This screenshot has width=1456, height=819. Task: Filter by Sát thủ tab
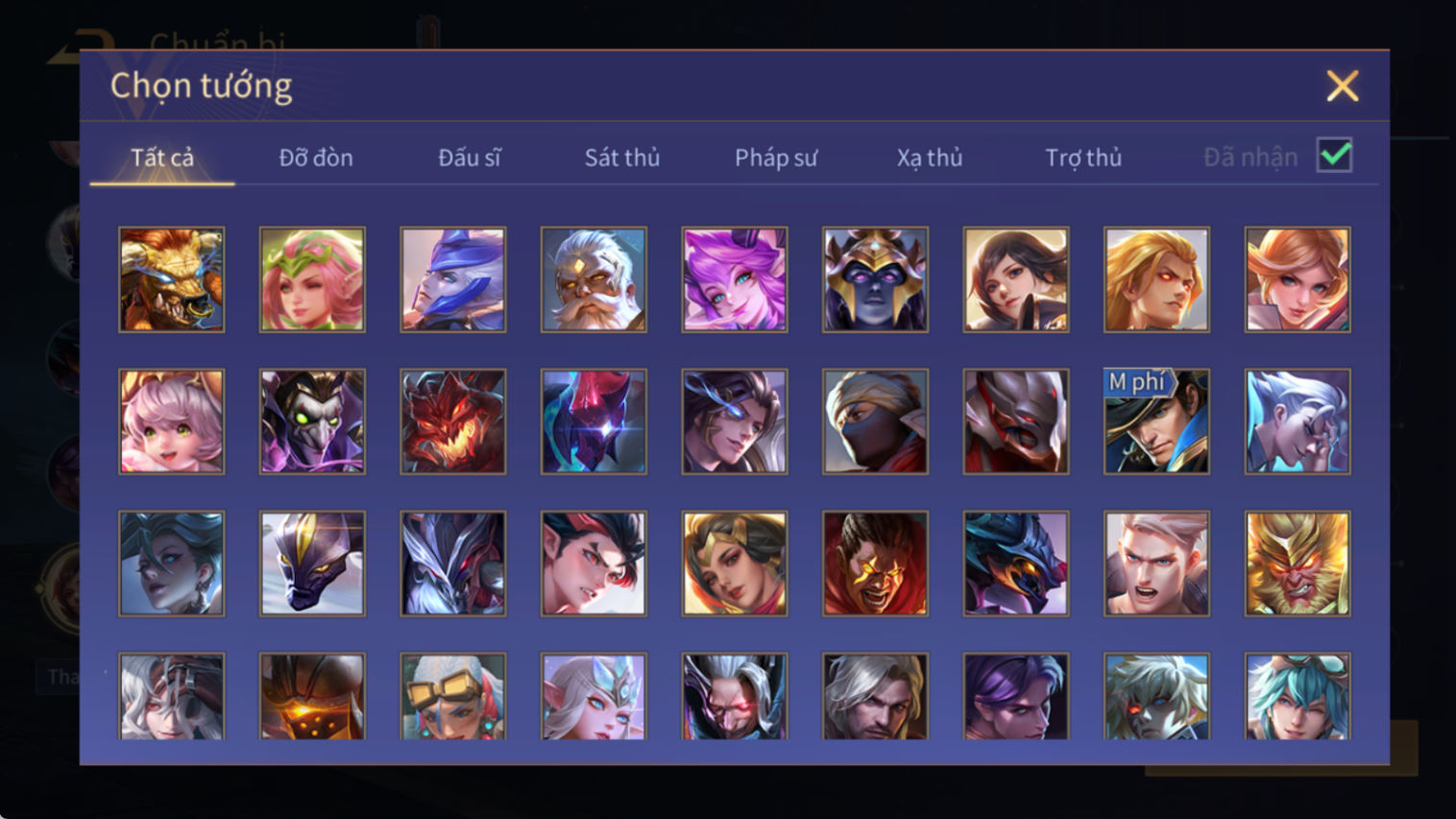622,157
